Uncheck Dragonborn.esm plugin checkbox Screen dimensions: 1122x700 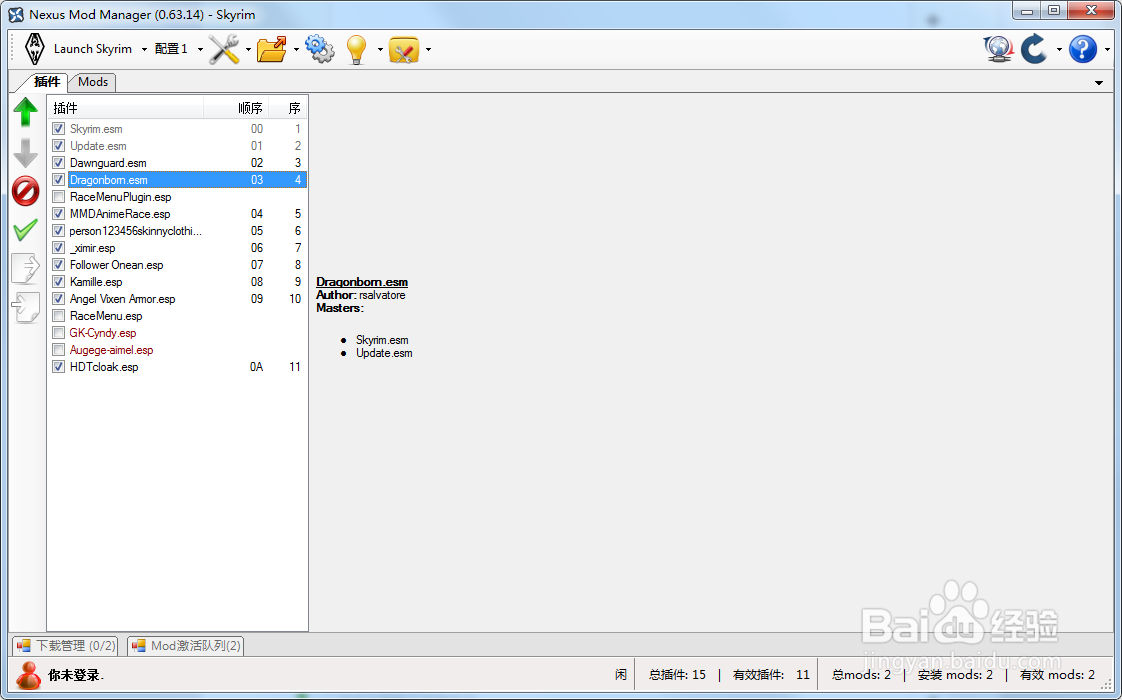click(59, 180)
